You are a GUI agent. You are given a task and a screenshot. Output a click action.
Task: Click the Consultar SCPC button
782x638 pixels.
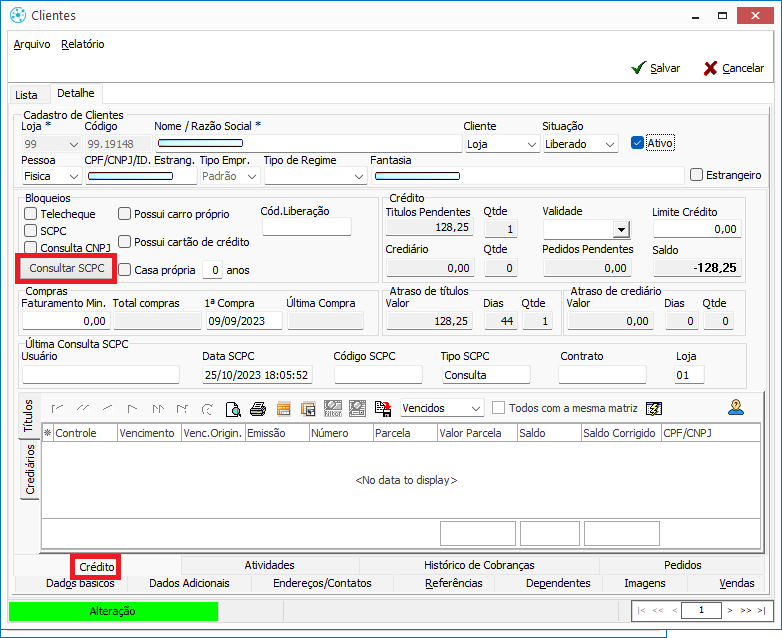tap(66, 268)
